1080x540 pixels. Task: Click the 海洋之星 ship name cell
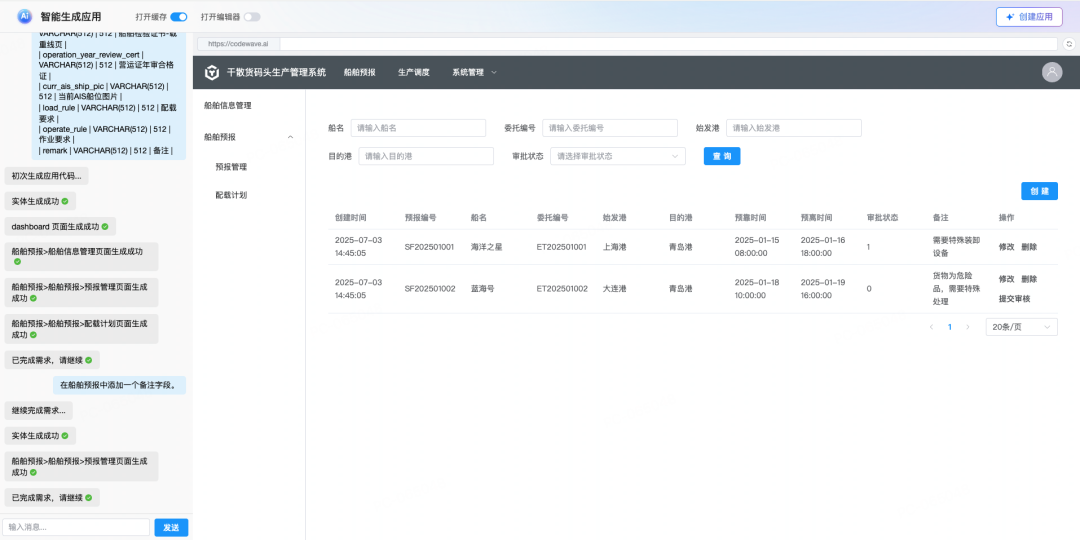tap(486, 247)
